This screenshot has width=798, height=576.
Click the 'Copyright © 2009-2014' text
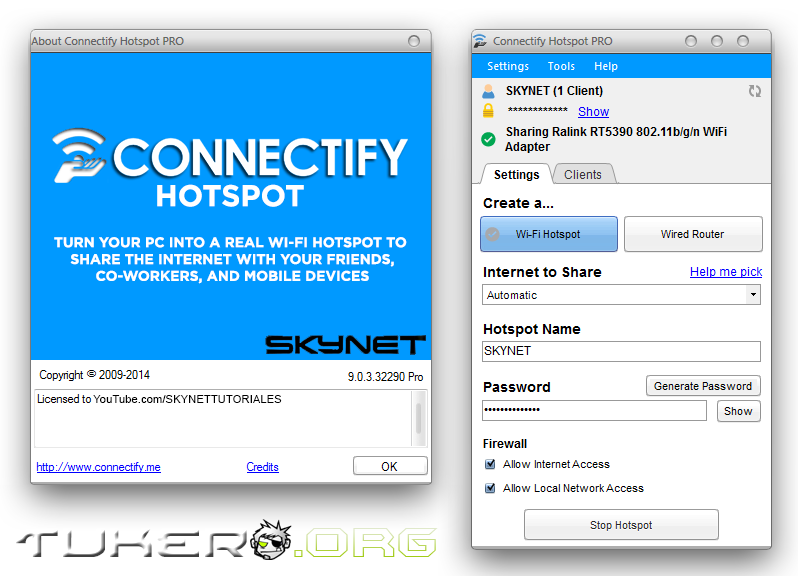coord(95,375)
